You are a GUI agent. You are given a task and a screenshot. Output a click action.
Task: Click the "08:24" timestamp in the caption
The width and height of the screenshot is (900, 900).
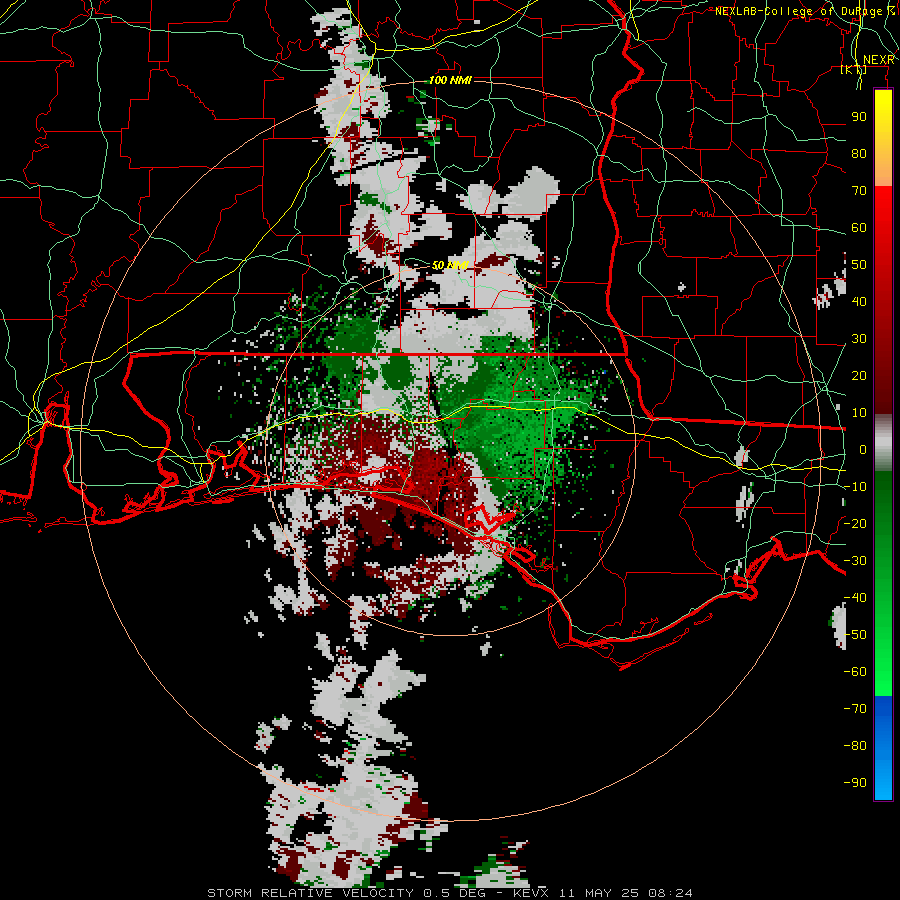click(x=670, y=893)
